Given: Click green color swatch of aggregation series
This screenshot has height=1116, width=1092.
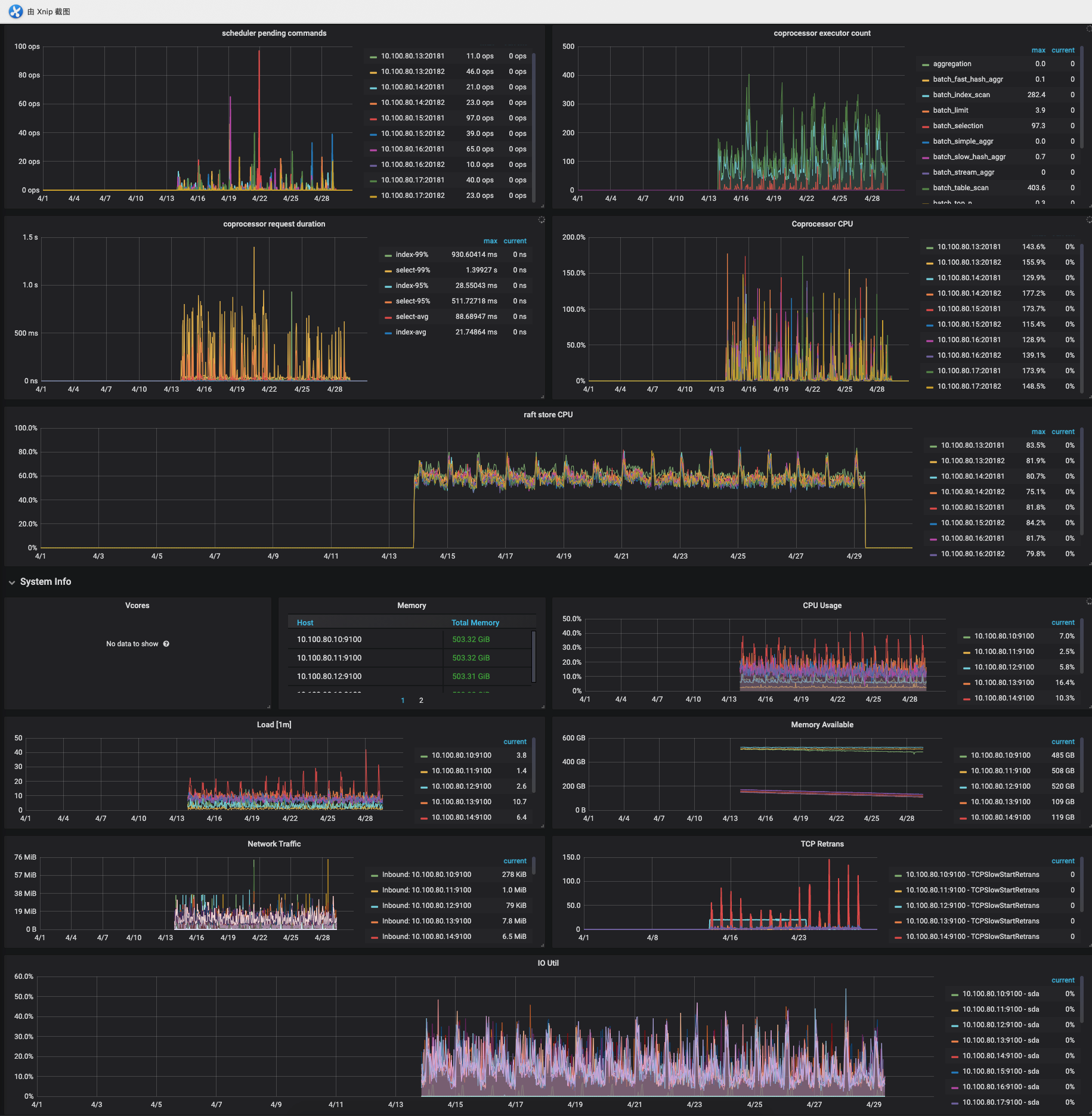Looking at the screenshot, I should coord(926,64).
